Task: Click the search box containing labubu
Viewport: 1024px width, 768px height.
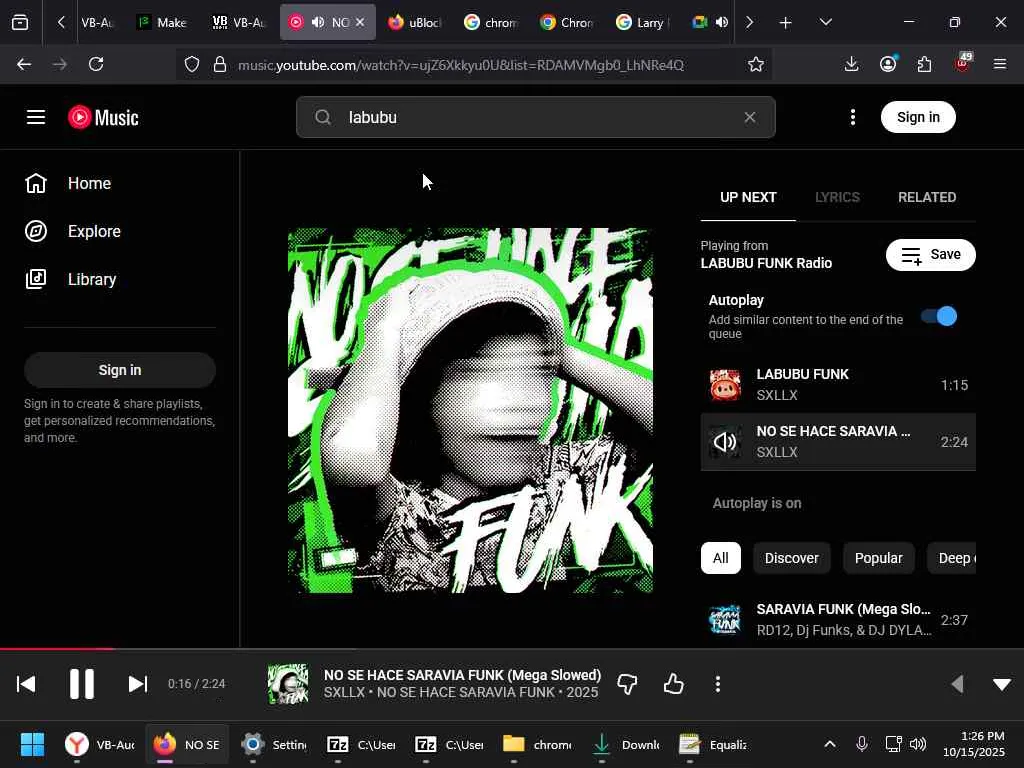Action: (x=536, y=118)
